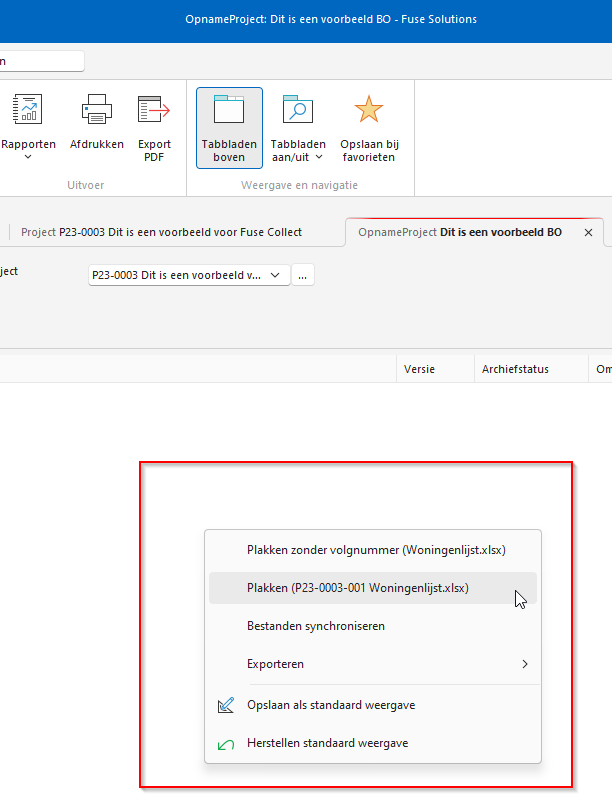This screenshot has height=797, width=612.
Task: Open the Exporteren submenu
Action: 373,664
